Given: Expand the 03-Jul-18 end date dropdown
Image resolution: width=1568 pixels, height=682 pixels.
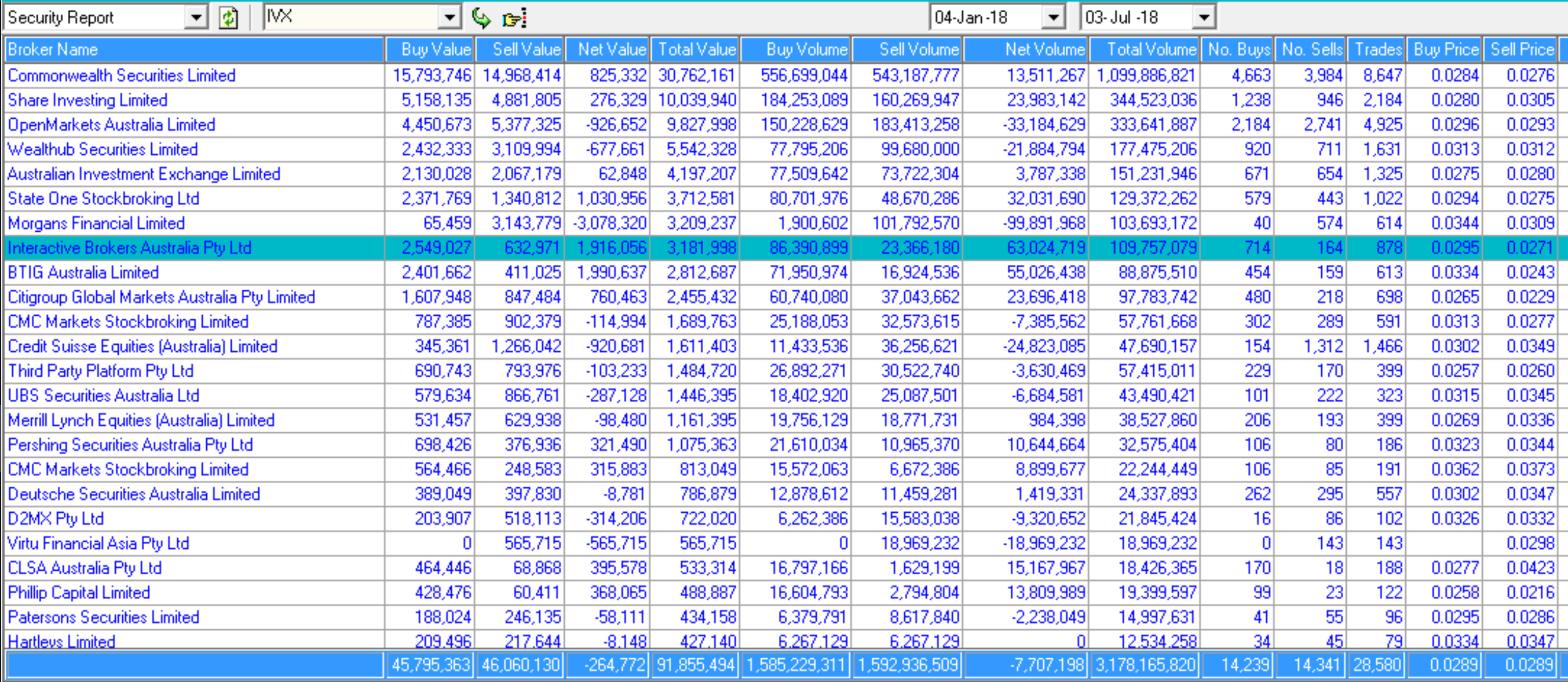Looking at the screenshot, I should [x=1204, y=17].
